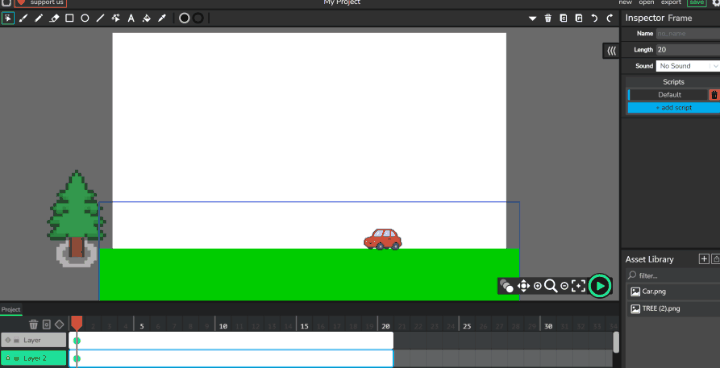
Task: Click frame 25 on timeline ruler
Action: click(x=467, y=327)
